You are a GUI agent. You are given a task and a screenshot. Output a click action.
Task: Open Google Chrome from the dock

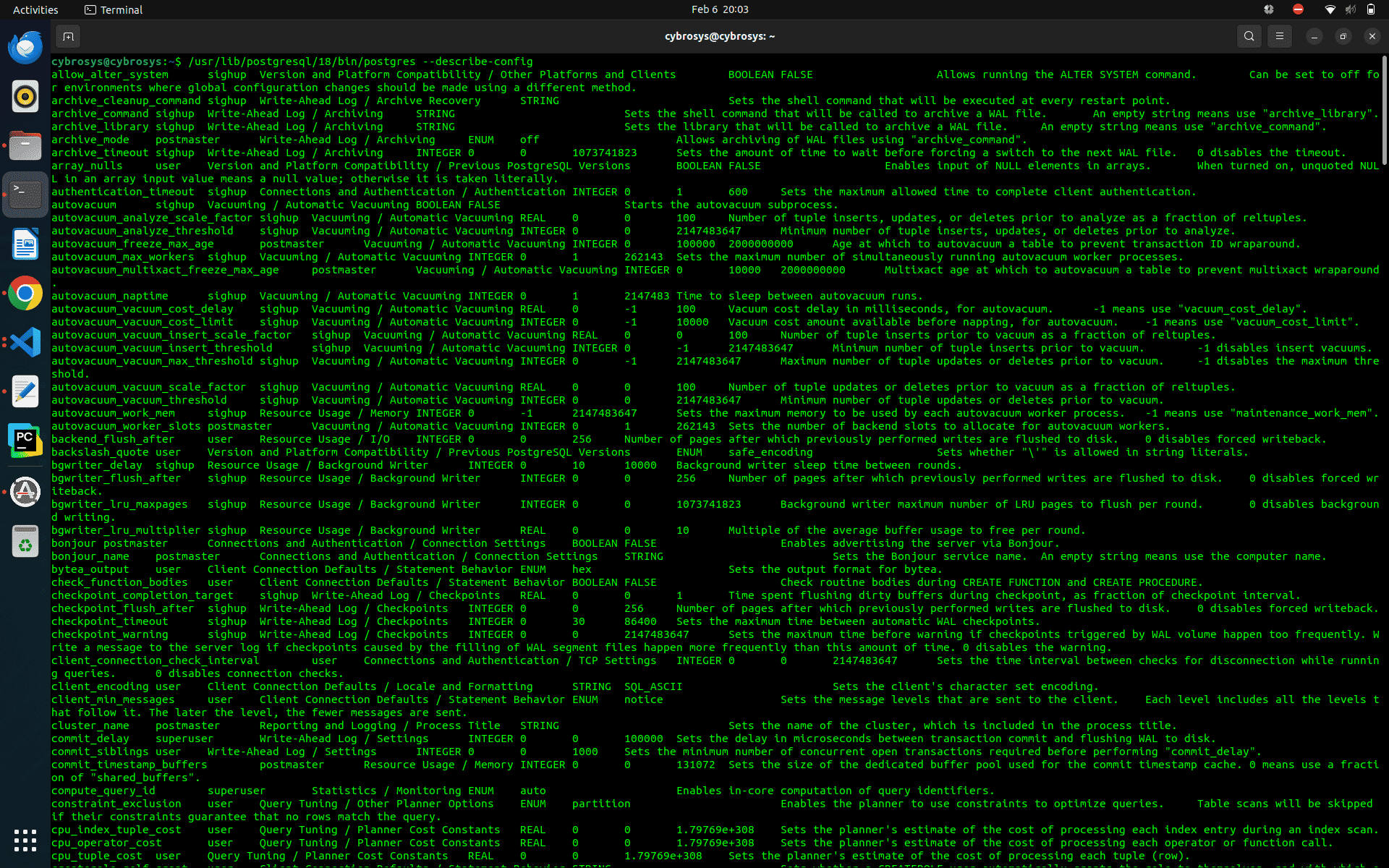25,294
